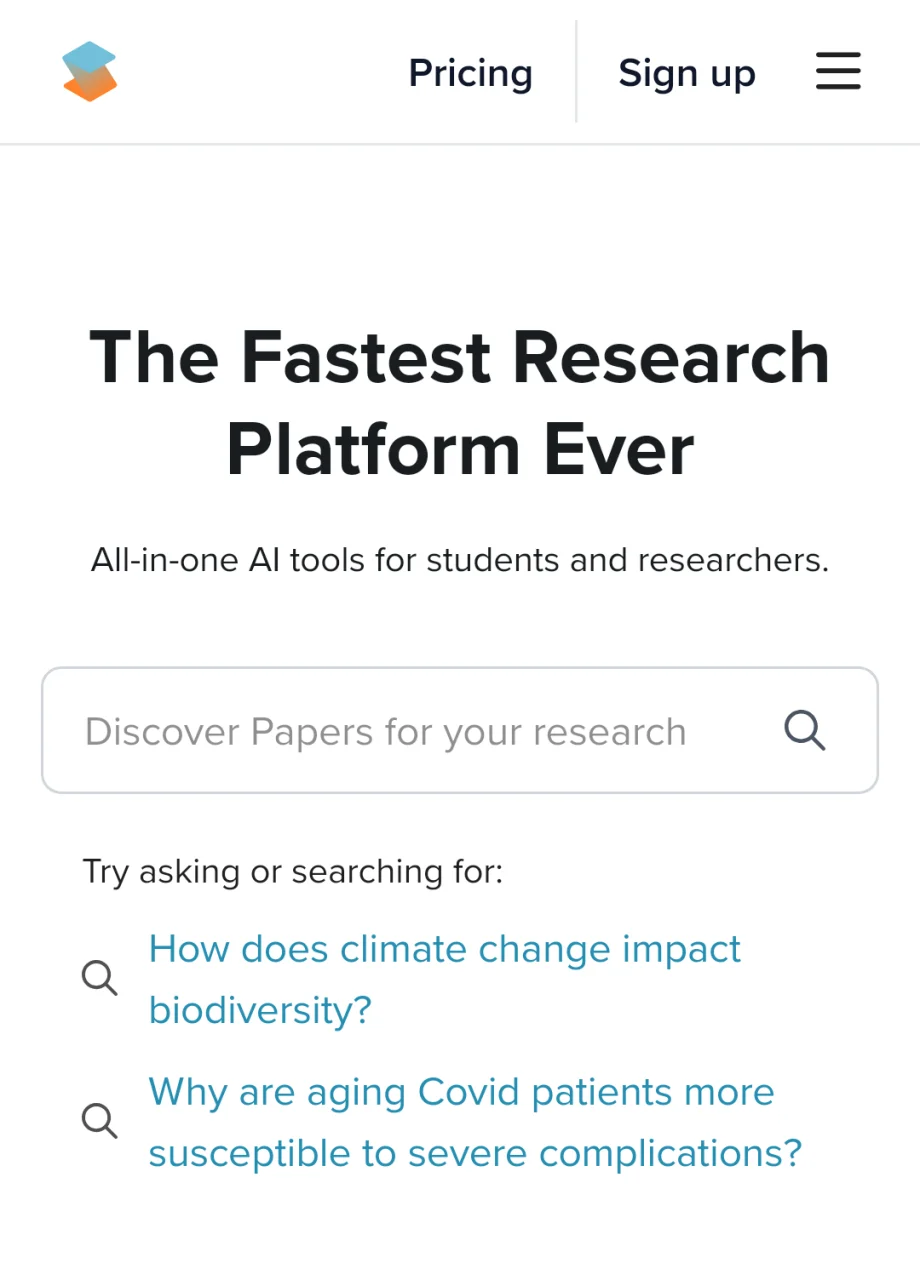Click the 'Discover Papers for your research' placeholder
The image size is (920, 1280).
pos(385,732)
